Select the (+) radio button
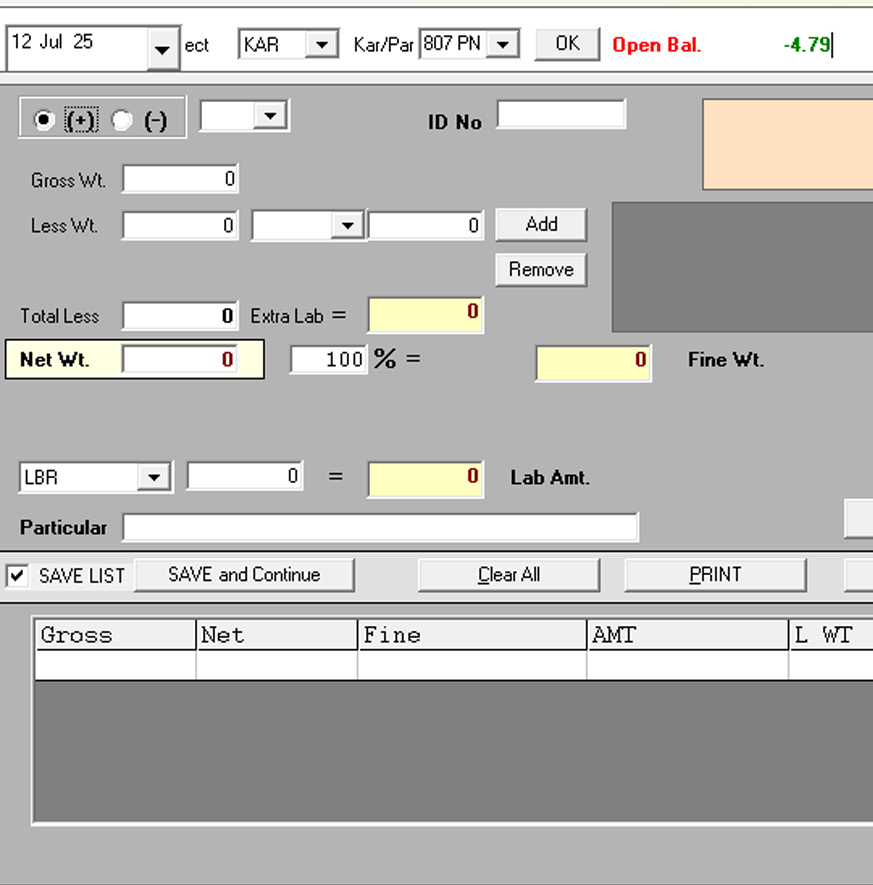 pyautogui.click(x=43, y=120)
